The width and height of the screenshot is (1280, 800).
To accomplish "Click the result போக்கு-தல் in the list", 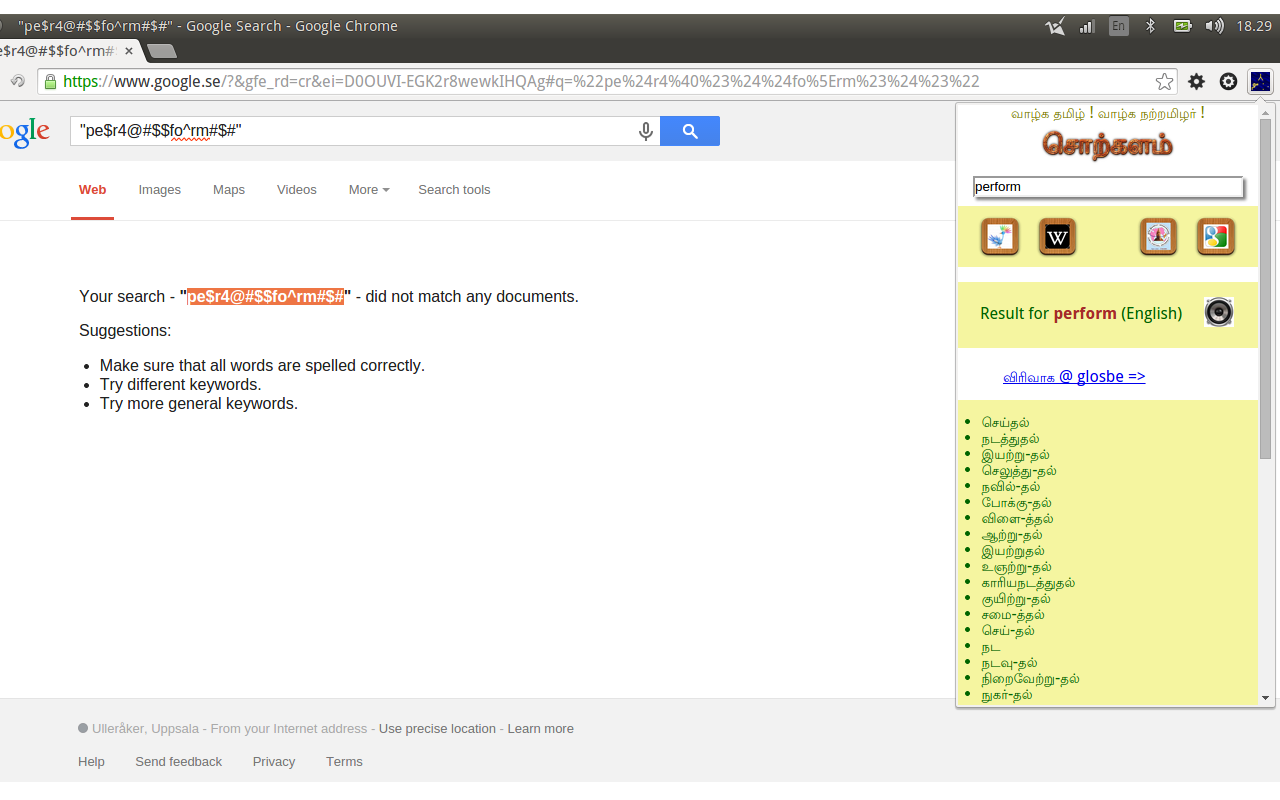I will [1016, 503].
